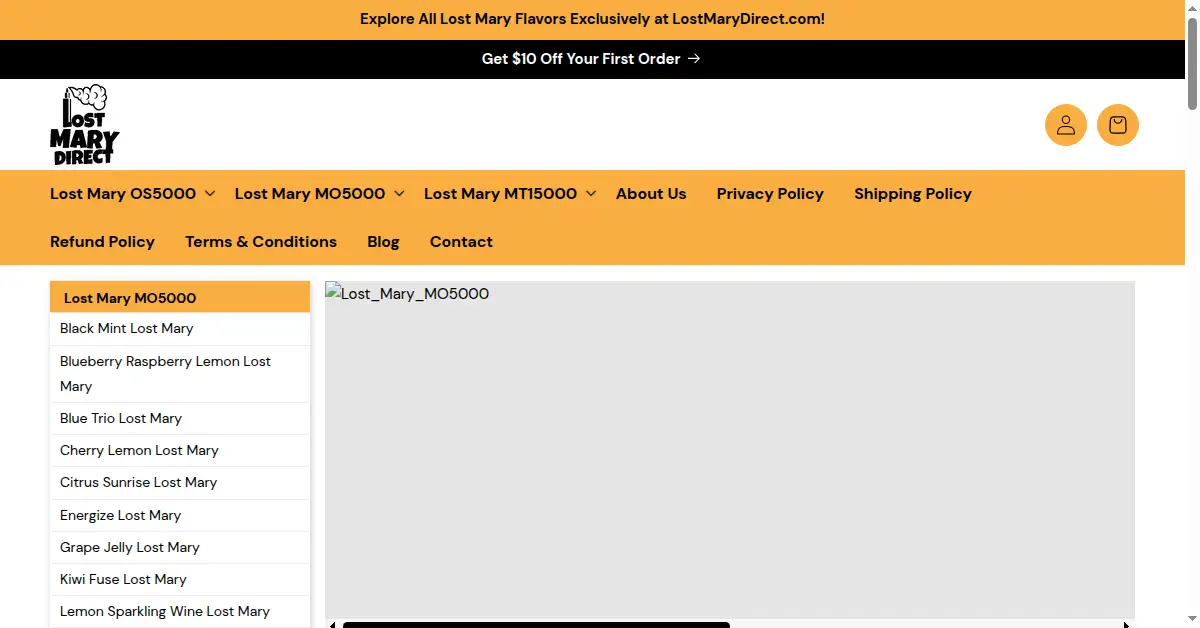Go to the About Us page
Screen dimensions: 1200x628
click(651, 194)
